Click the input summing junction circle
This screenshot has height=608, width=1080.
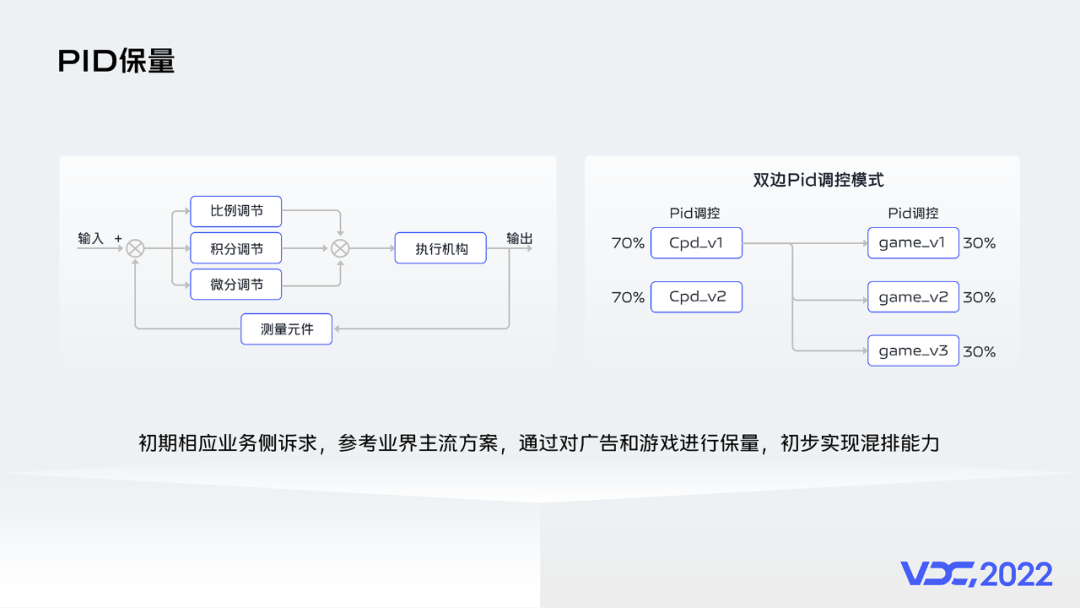(x=135, y=248)
